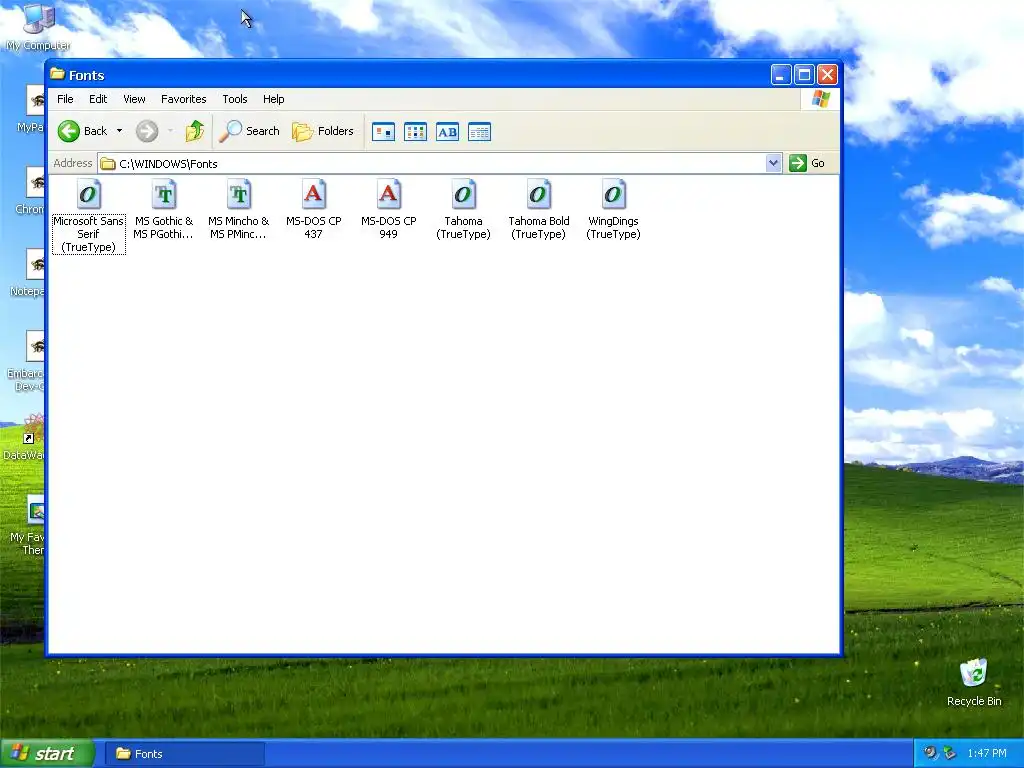This screenshot has height=768, width=1024.
Task: Open the Start menu
Action: [47, 754]
